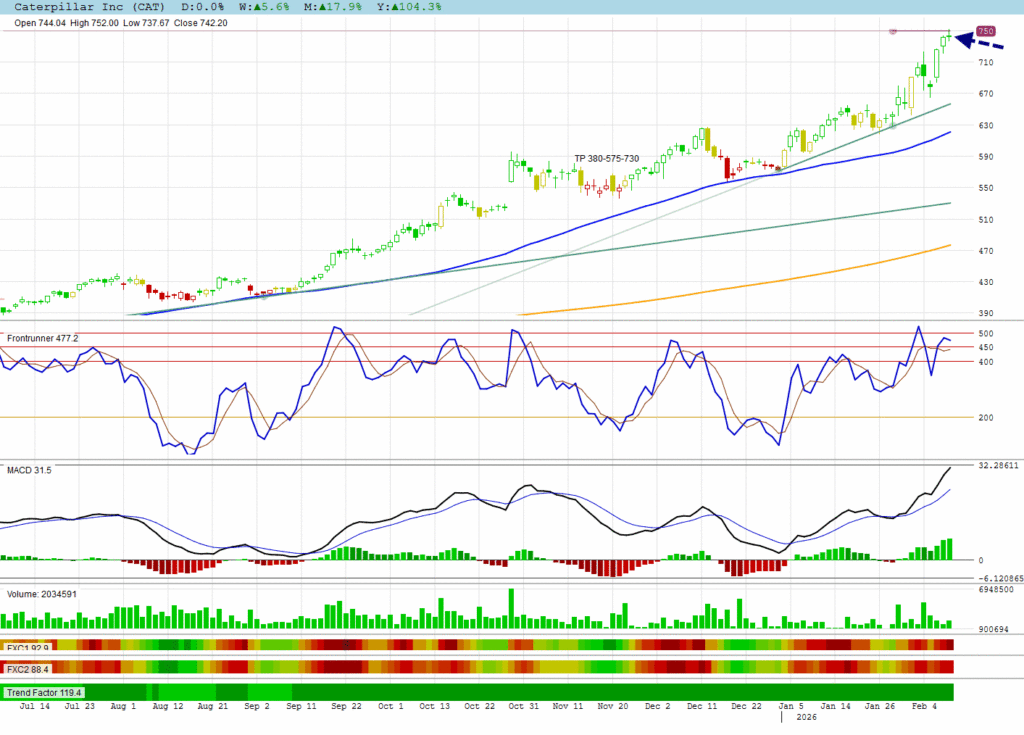The width and height of the screenshot is (1024, 735).
Task: Click the Trend Factor 119.4 label
Action: click(x=45, y=691)
